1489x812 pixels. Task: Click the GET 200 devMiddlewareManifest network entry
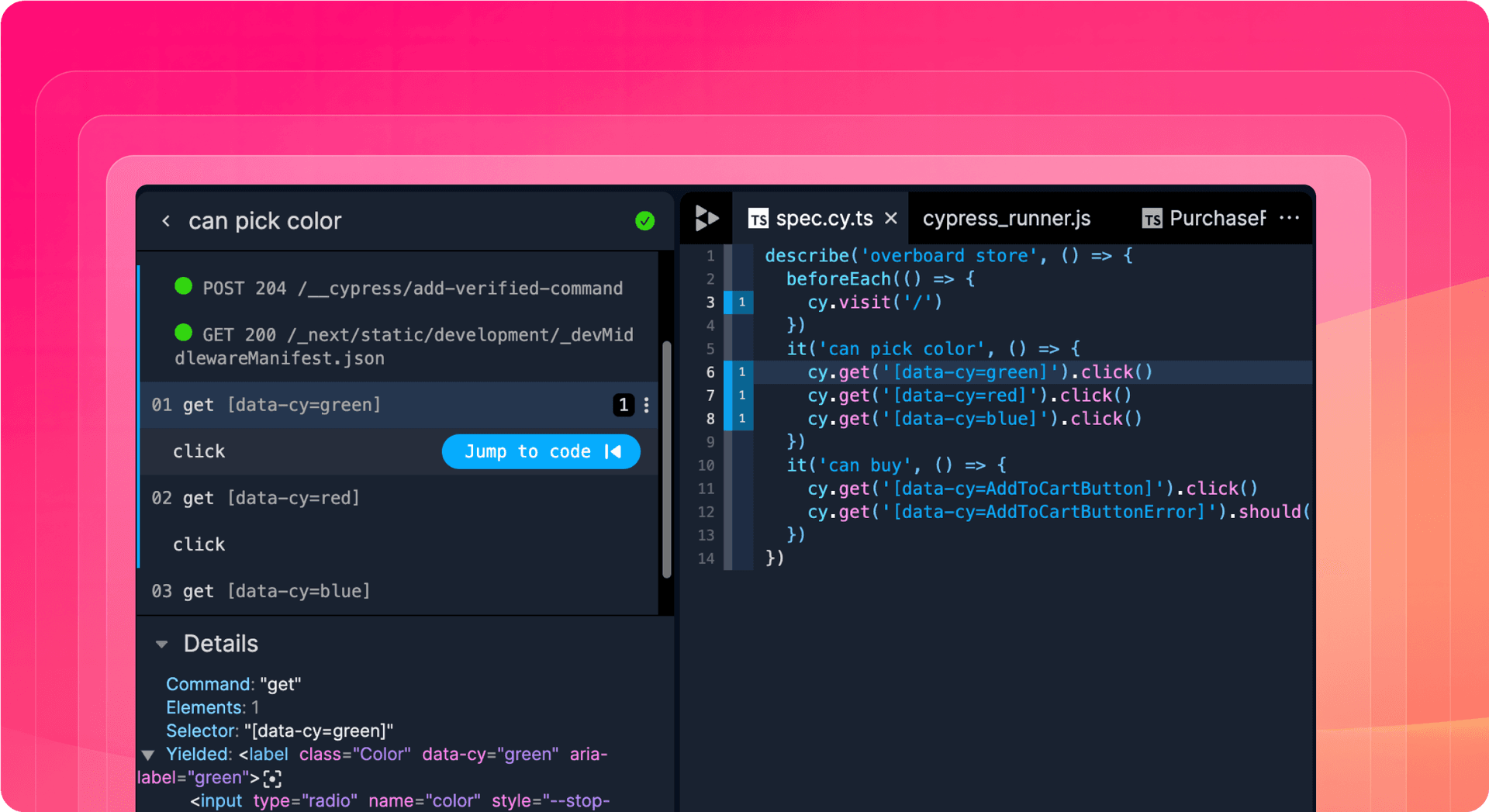tap(403, 346)
